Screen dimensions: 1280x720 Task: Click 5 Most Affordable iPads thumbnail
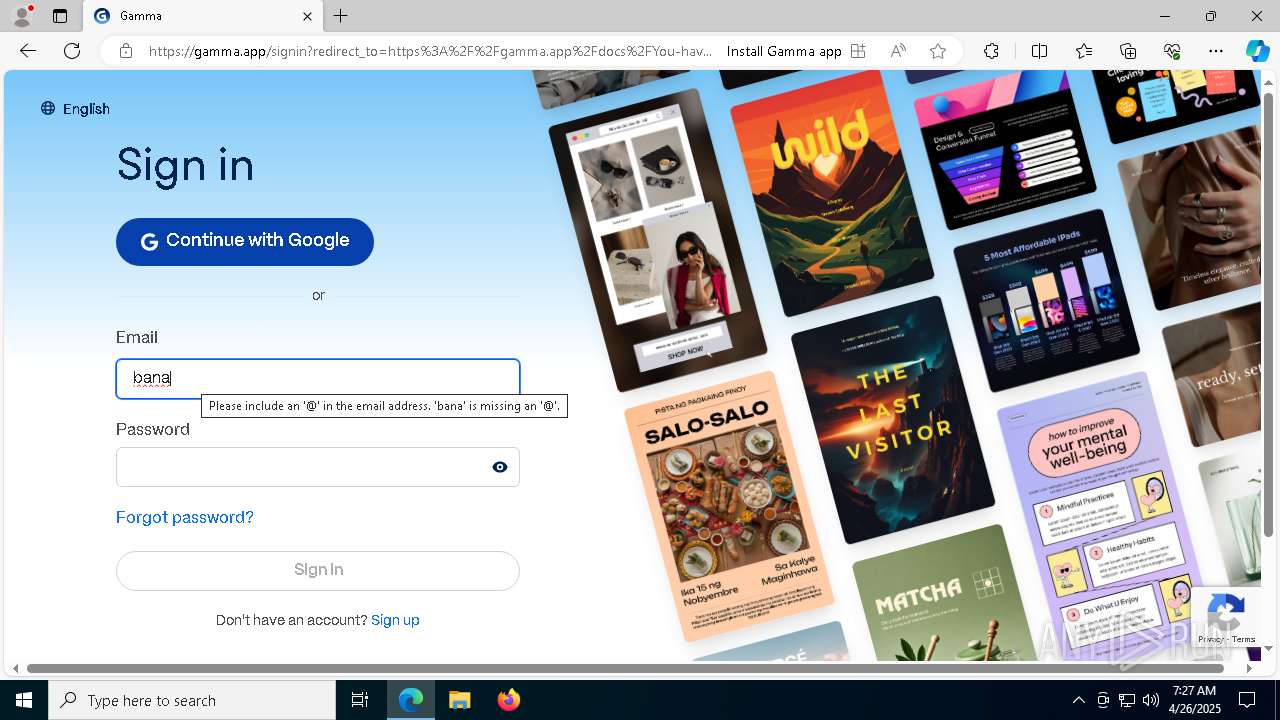point(1046,300)
